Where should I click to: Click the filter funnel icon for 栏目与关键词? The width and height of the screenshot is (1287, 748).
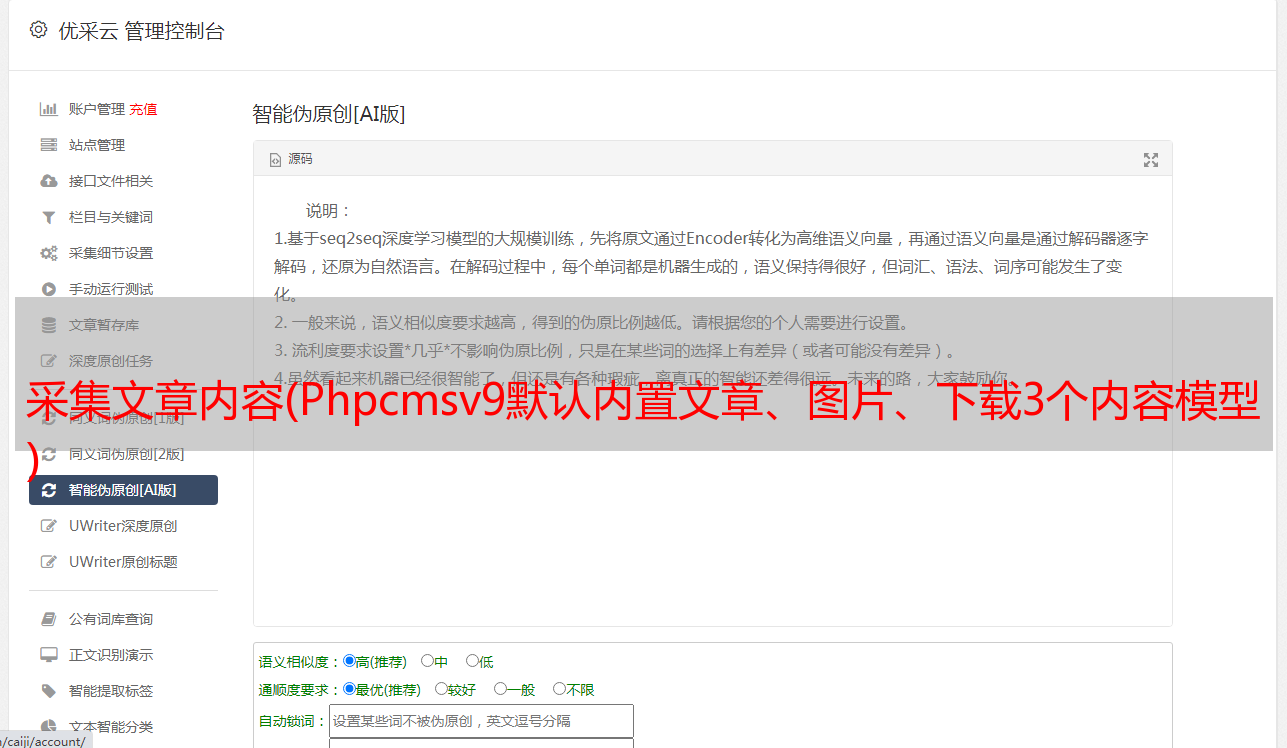coord(48,217)
